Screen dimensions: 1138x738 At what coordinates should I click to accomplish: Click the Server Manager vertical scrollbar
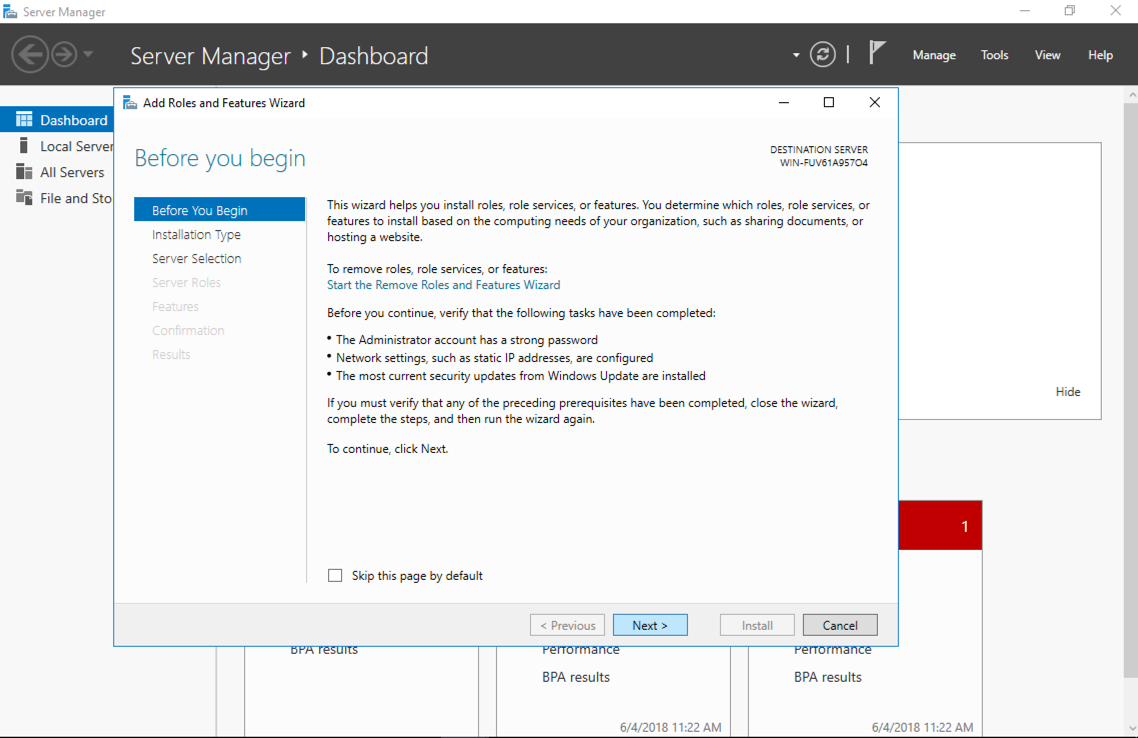(x=1131, y=392)
